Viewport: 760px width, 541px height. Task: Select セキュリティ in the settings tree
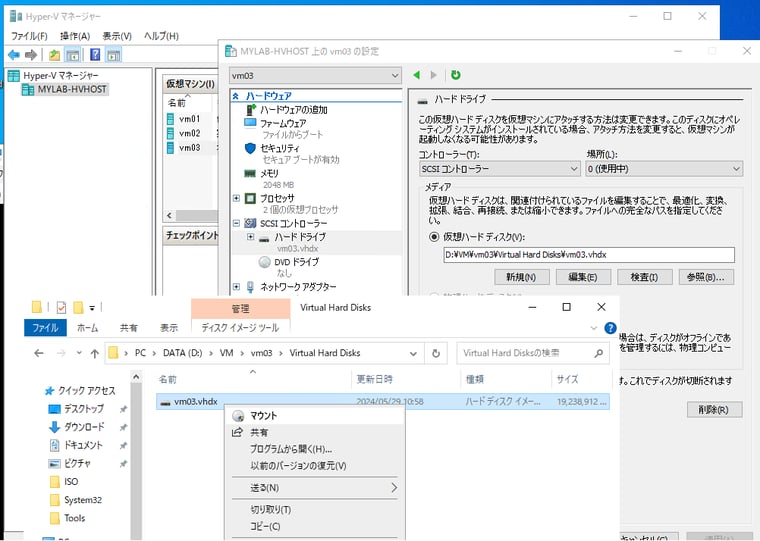(x=280, y=148)
